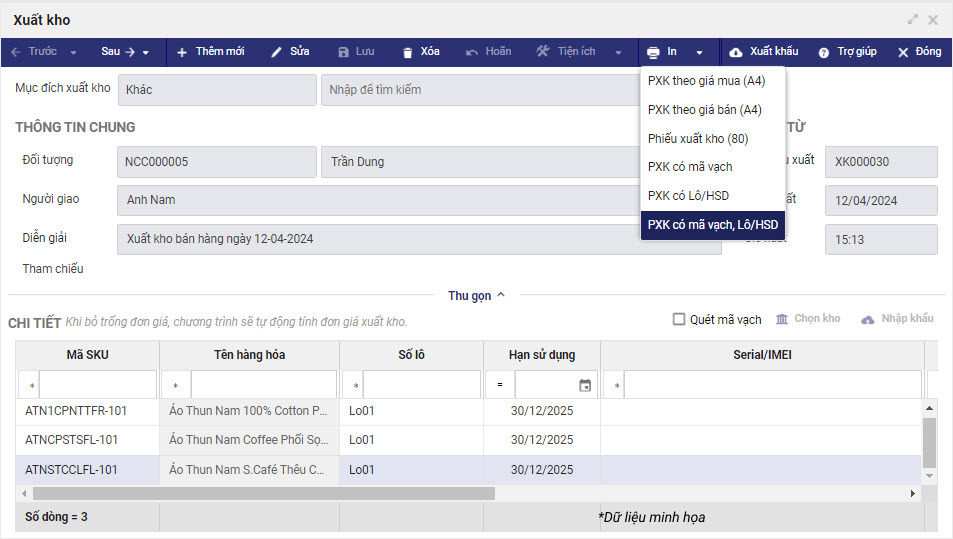953x539 pixels.
Task: Select PXK có Lô/HSD print option
Action: click(713, 196)
